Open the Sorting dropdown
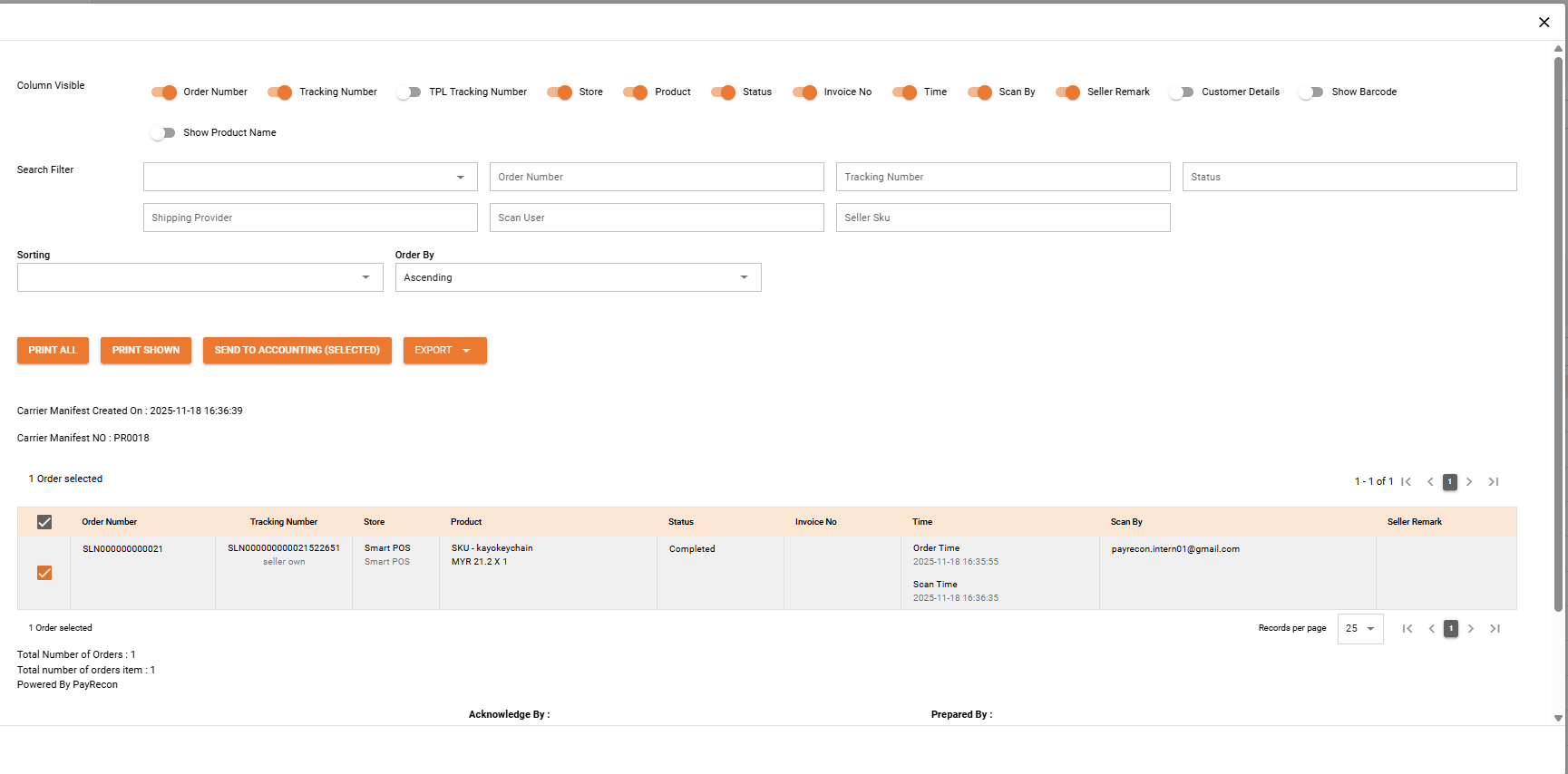Screen dimensions: 1568x774 200,277
